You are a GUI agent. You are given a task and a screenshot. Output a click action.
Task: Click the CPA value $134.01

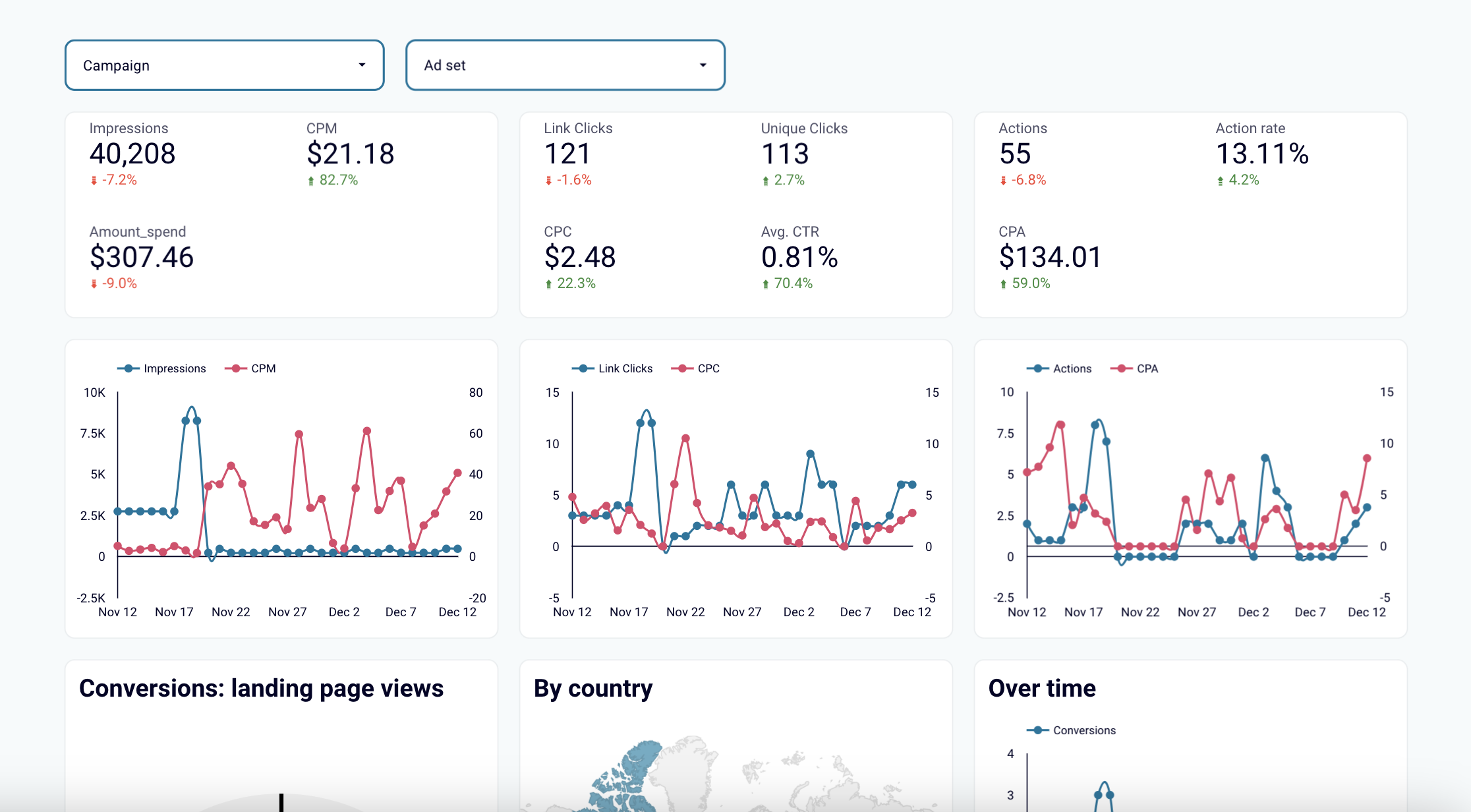pos(1050,257)
